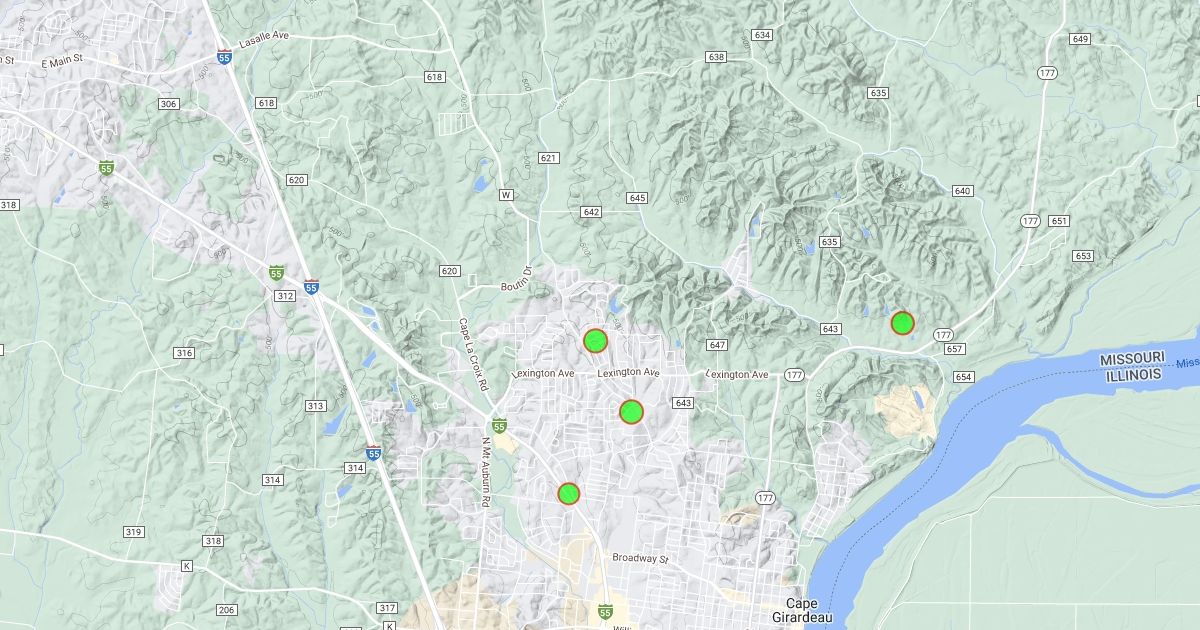
Task: Click the route 306 shield
Action: 168,104
